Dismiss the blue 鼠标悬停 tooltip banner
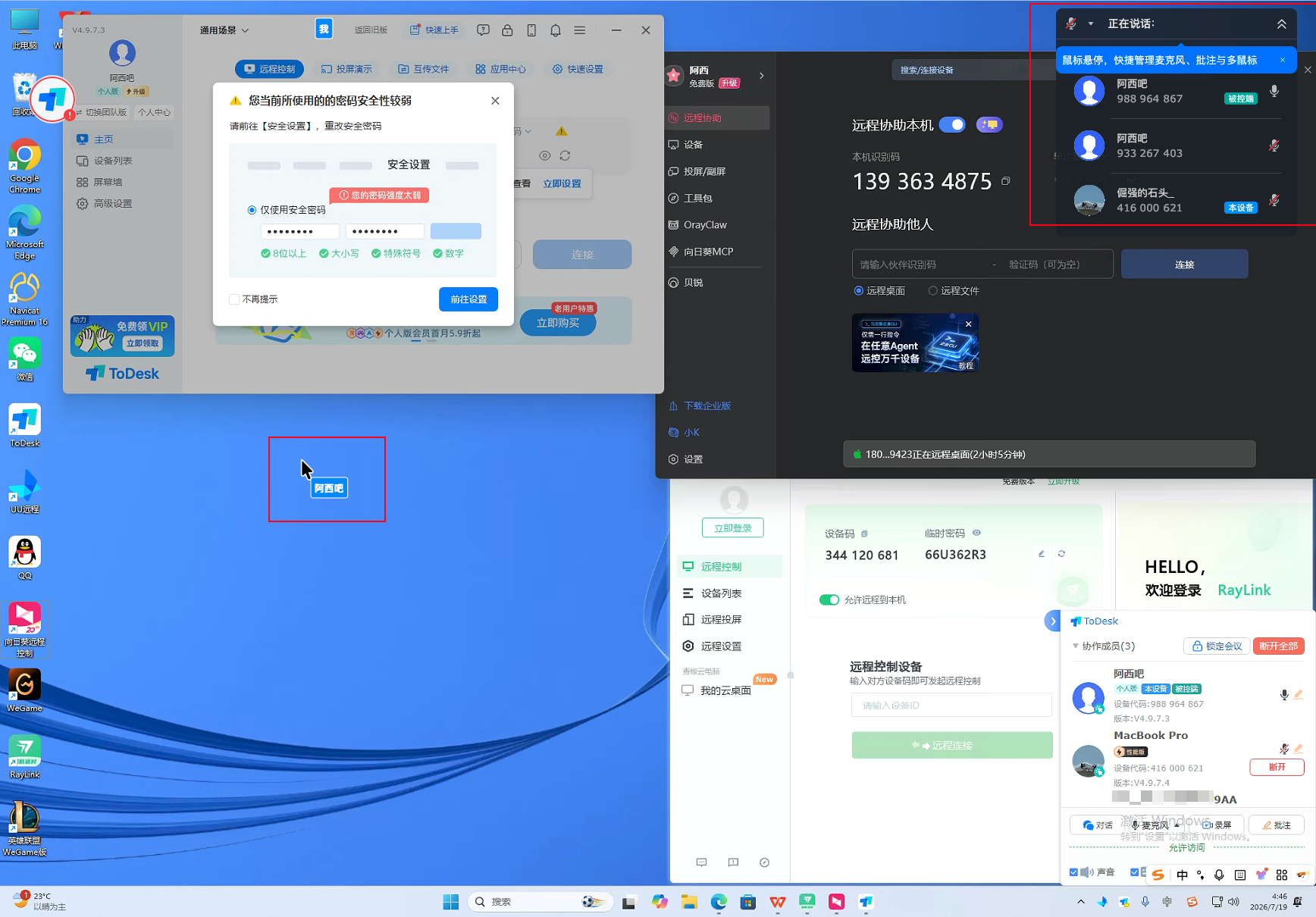The image size is (1316, 917). [1283, 60]
